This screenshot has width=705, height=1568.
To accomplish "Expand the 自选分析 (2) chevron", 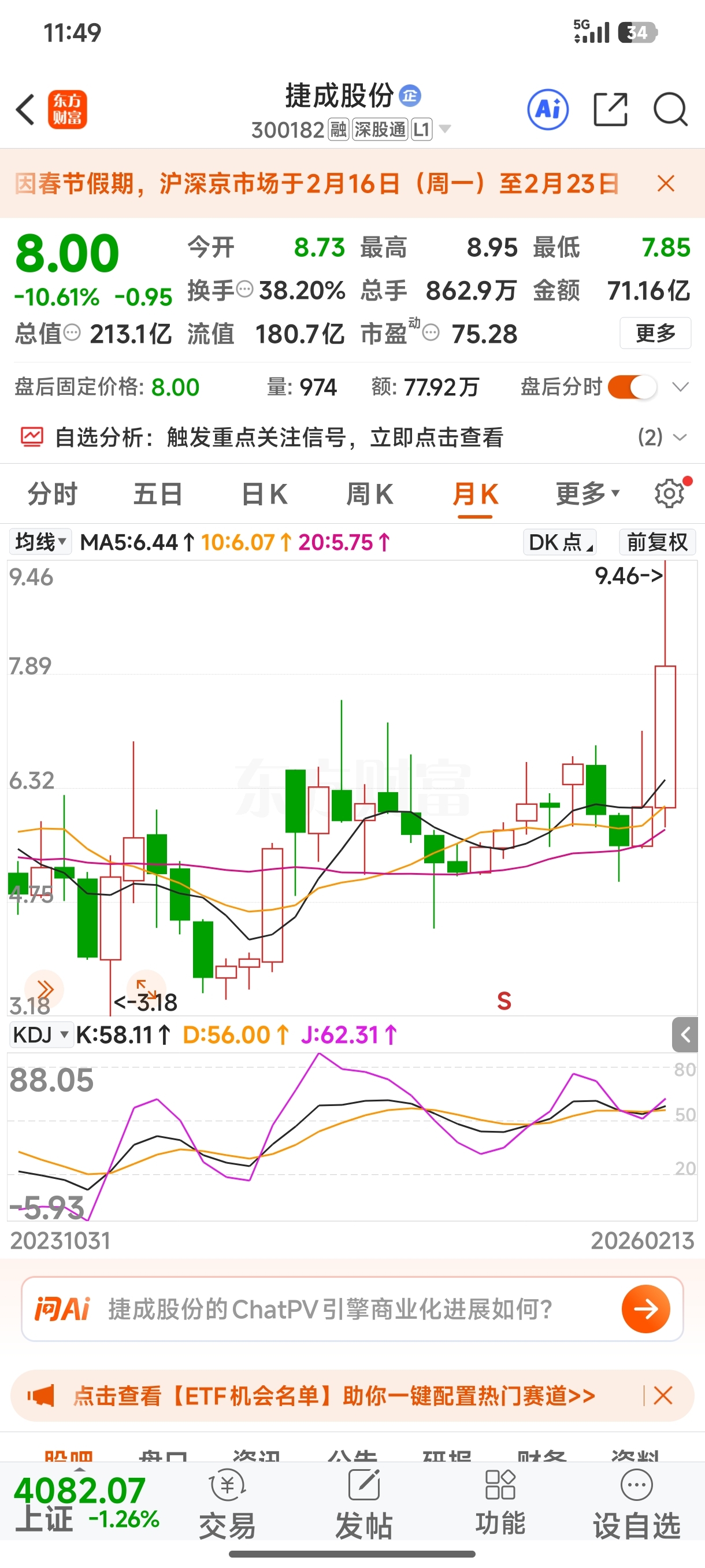I will coord(680,437).
